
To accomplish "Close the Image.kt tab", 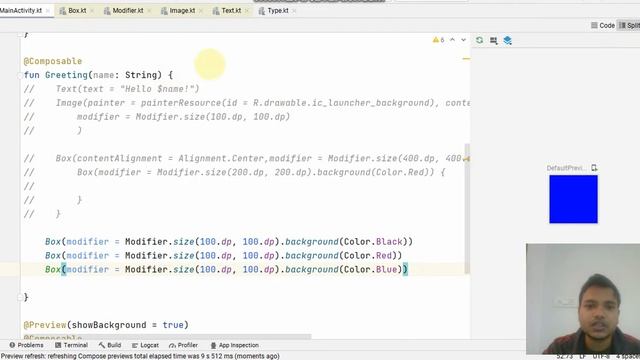I will tap(201, 11).
